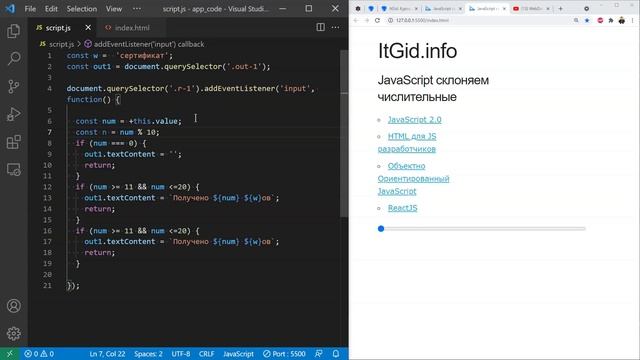
Task: Open More Actions in editor toolbar
Action: (336, 27)
